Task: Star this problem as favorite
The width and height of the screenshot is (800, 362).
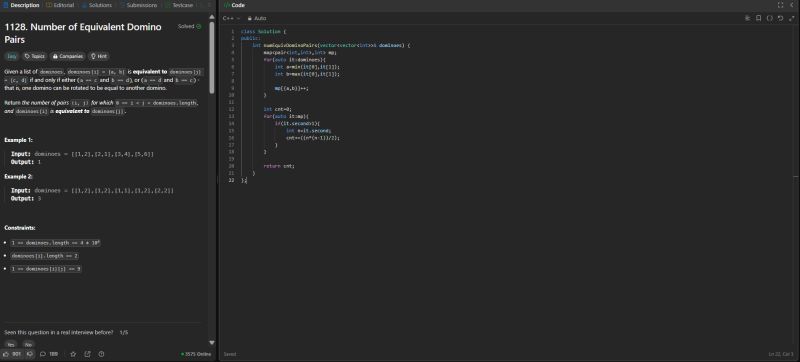Action: pos(73,354)
